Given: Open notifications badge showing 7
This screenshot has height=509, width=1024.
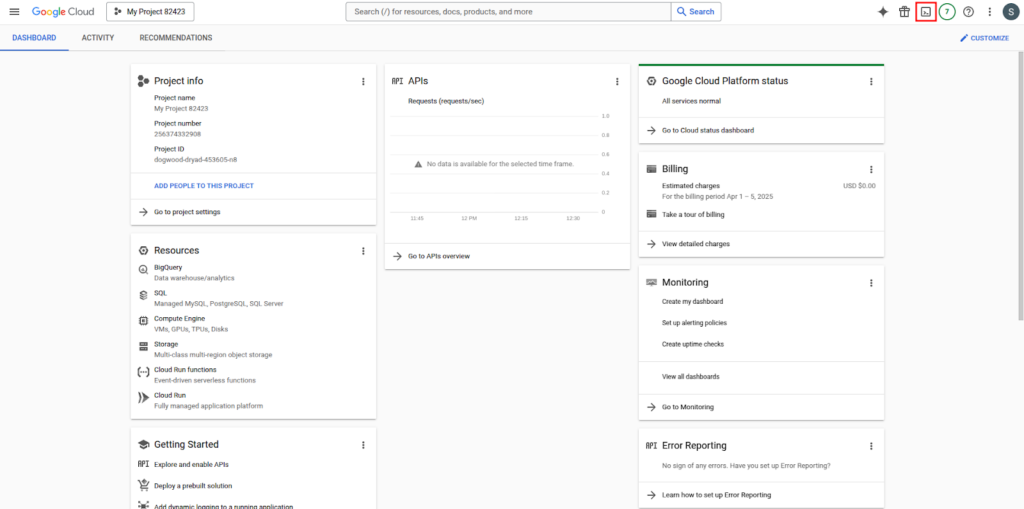Looking at the screenshot, I should (x=947, y=12).
